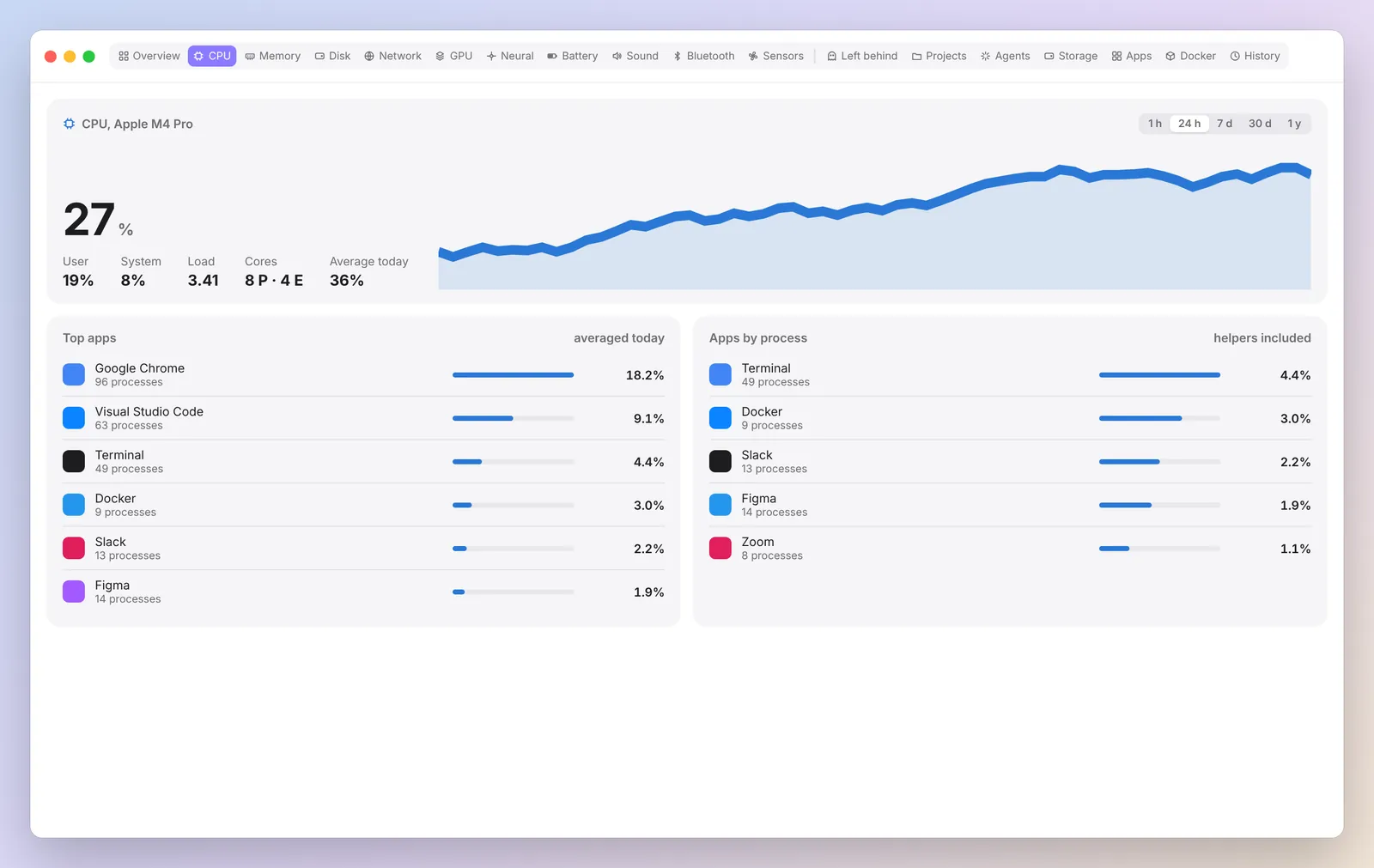Select the CPU tab
Image resolution: width=1374 pixels, height=868 pixels.
tap(212, 56)
